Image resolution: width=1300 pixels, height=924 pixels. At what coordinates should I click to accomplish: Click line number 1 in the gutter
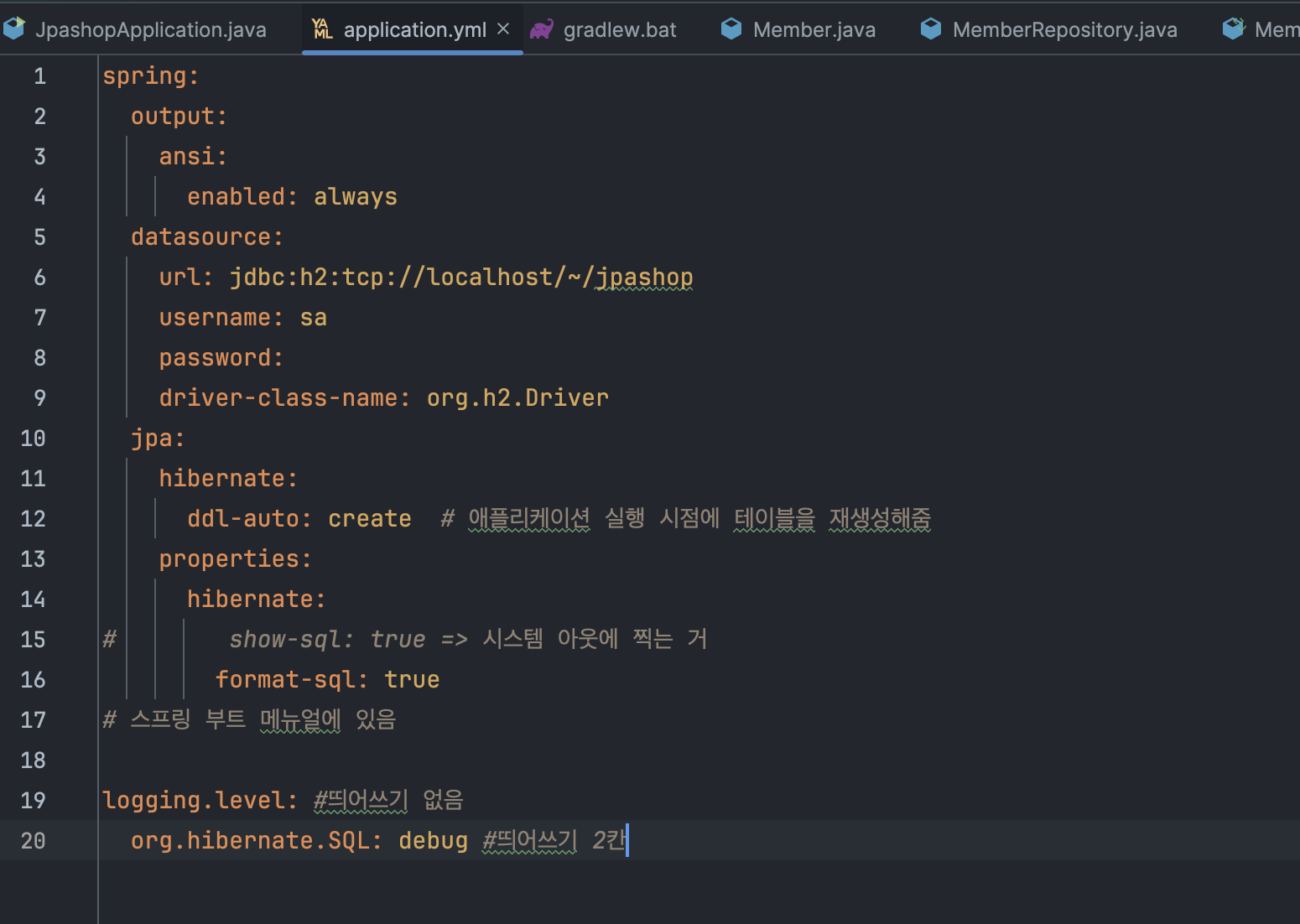(x=39, y=76)
